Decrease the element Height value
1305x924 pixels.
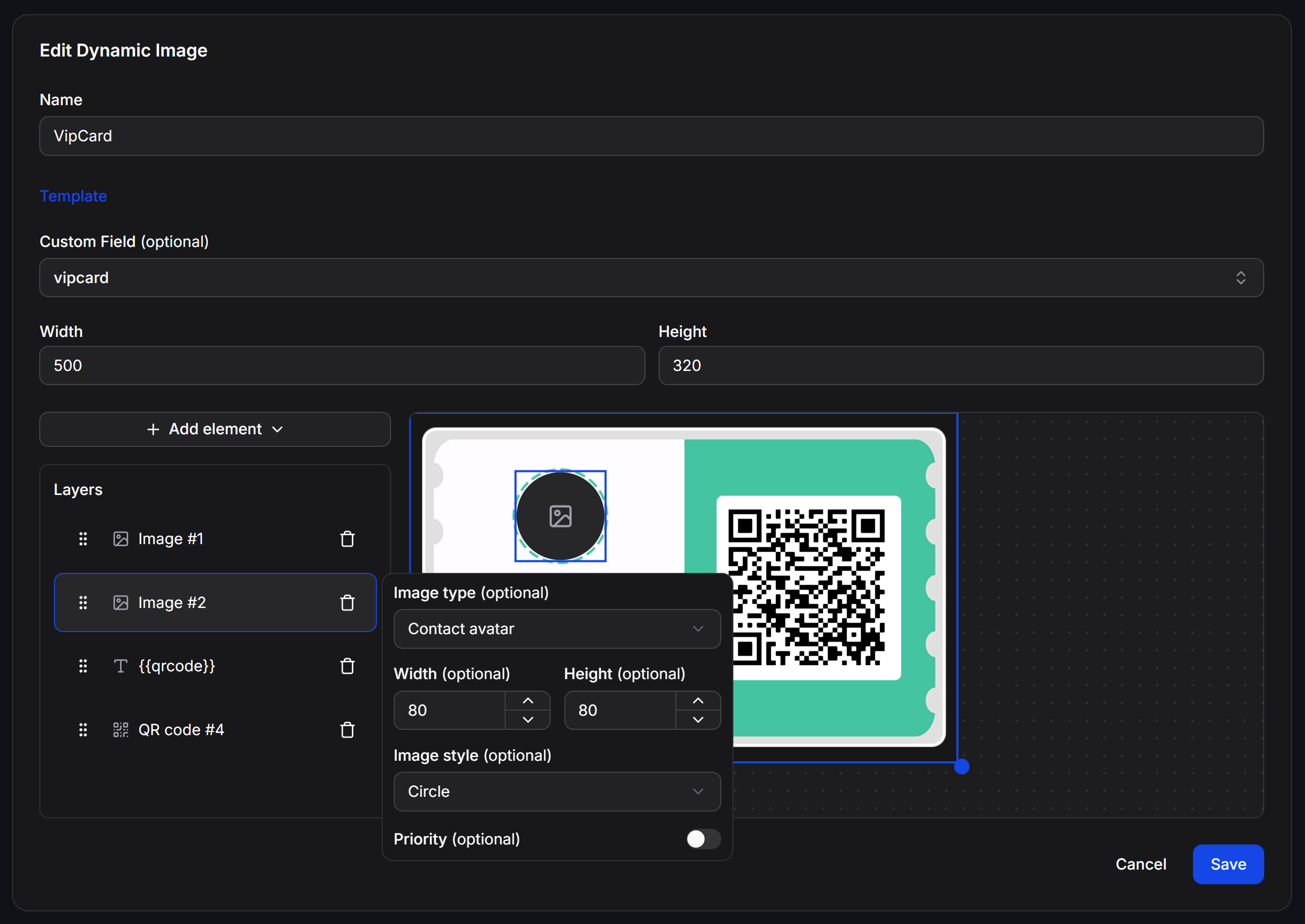(x=698, y=720)
